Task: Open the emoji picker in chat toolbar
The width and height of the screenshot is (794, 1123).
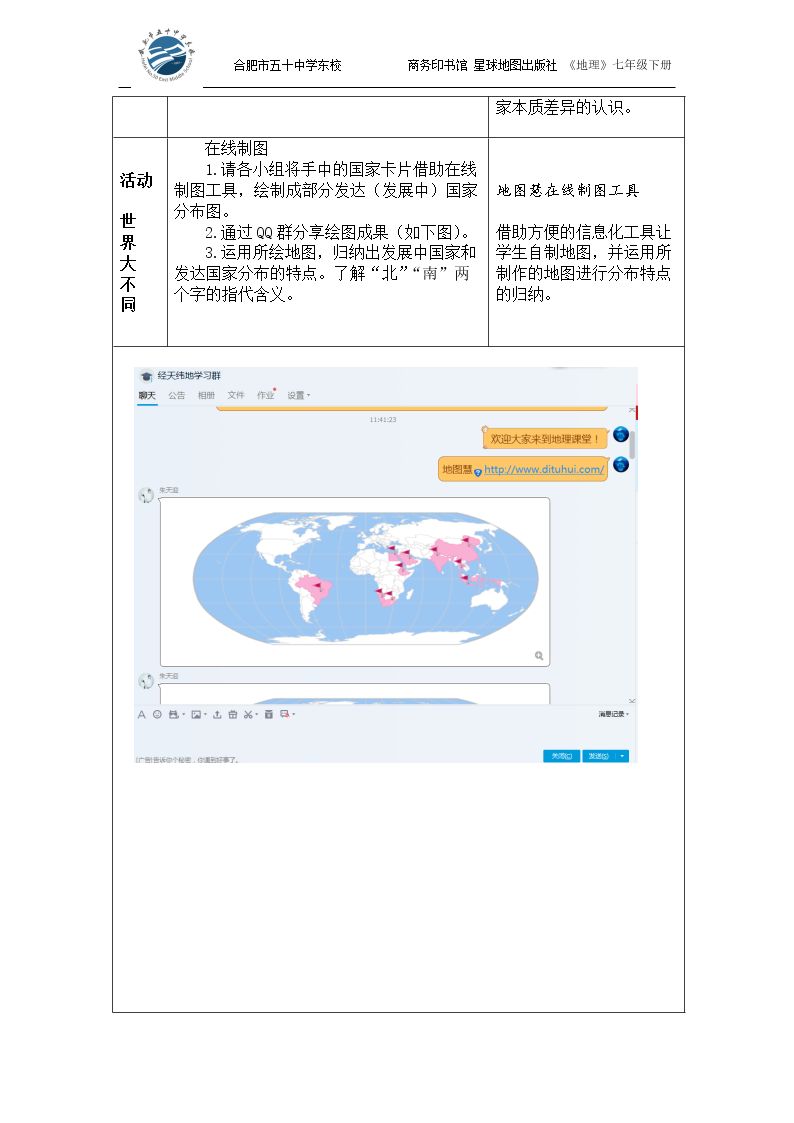Action: click(157, 715)
